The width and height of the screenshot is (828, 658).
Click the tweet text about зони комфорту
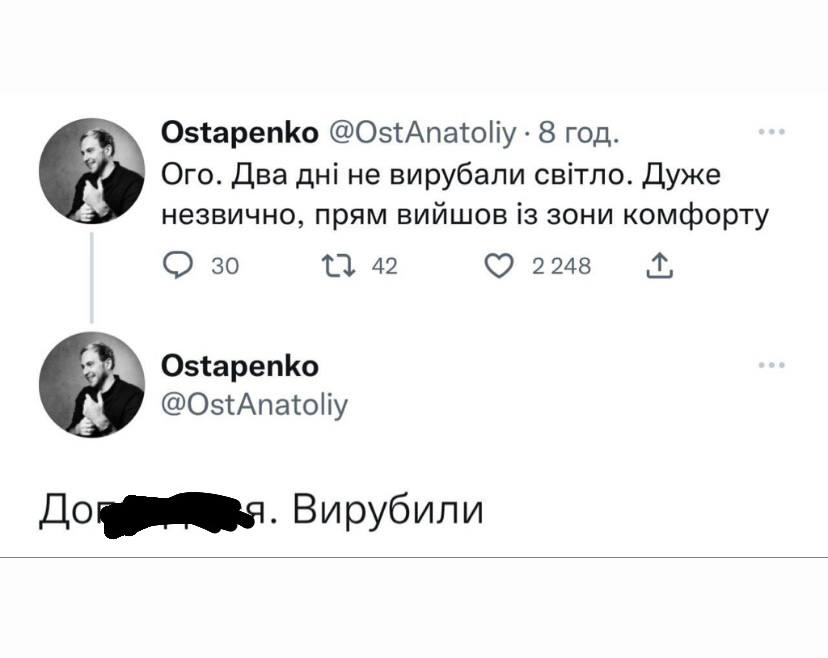point(440,195)
